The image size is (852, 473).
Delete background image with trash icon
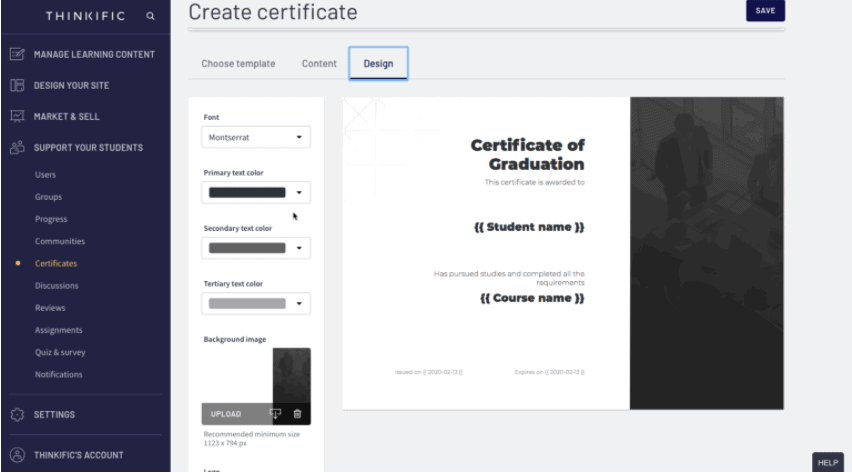297,414
